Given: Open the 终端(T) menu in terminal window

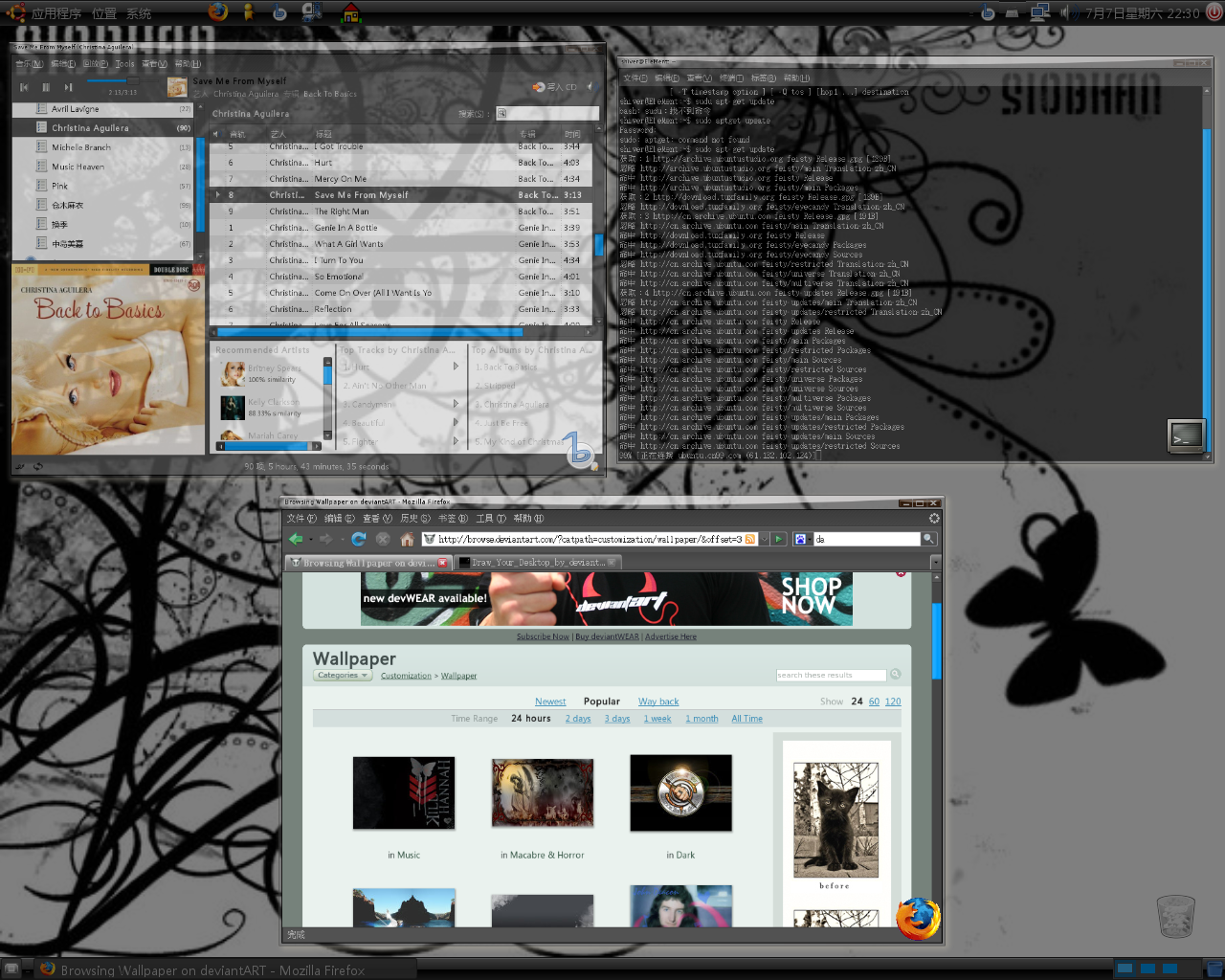Looking at the screenshot, I should tap(731, 78).
